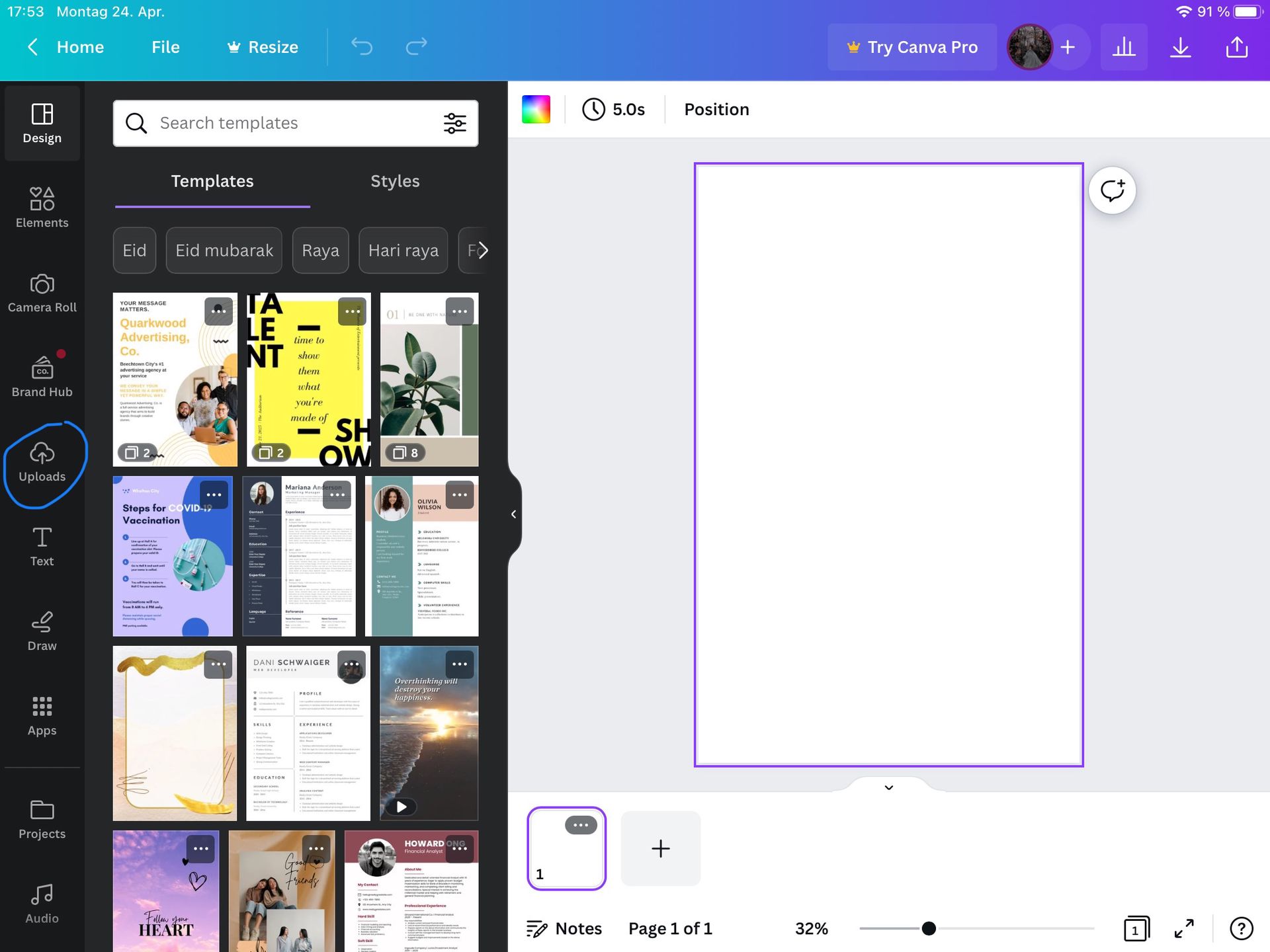1270x952 pixels.
Task: Go to Home
Action: click(x=80, y=47)
